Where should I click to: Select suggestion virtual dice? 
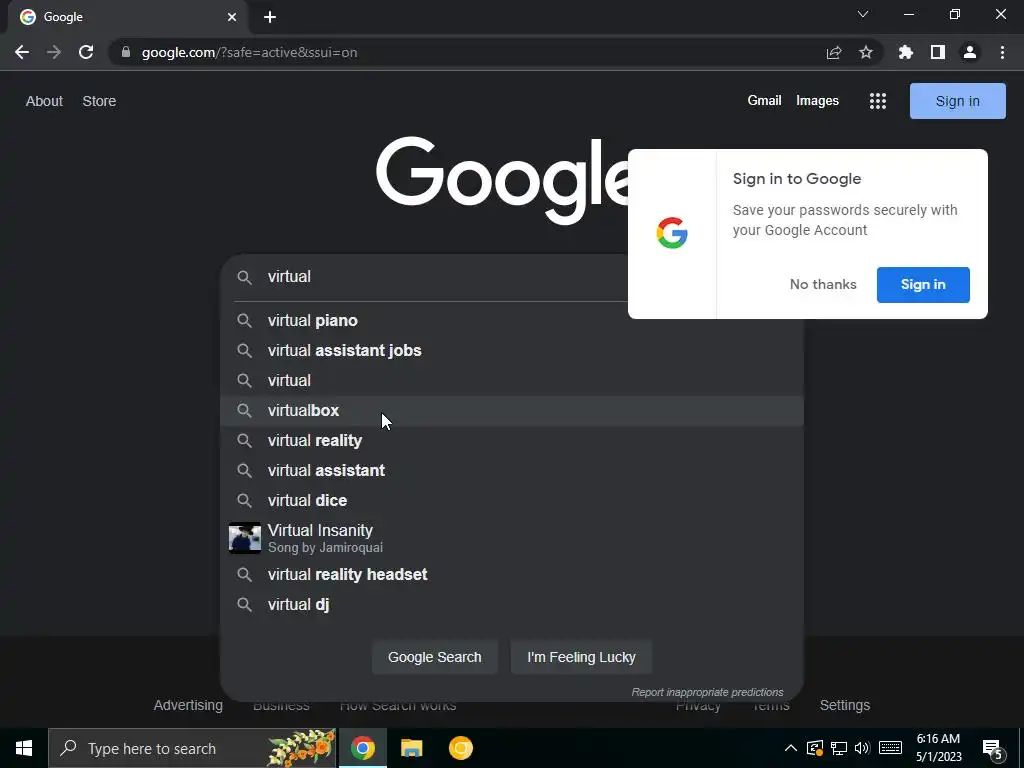(512, 501)
